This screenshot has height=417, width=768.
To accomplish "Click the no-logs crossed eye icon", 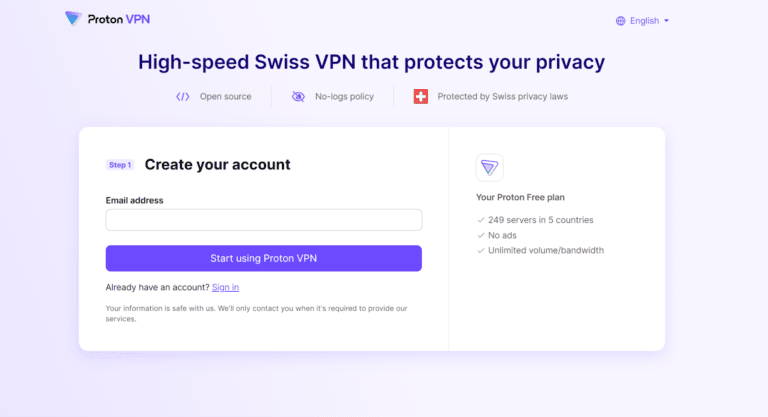I will coord(298,97).
